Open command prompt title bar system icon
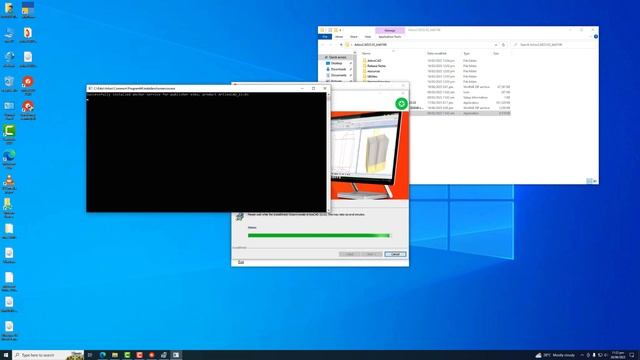The image size is (640, 360). click(x=90, y=88)
